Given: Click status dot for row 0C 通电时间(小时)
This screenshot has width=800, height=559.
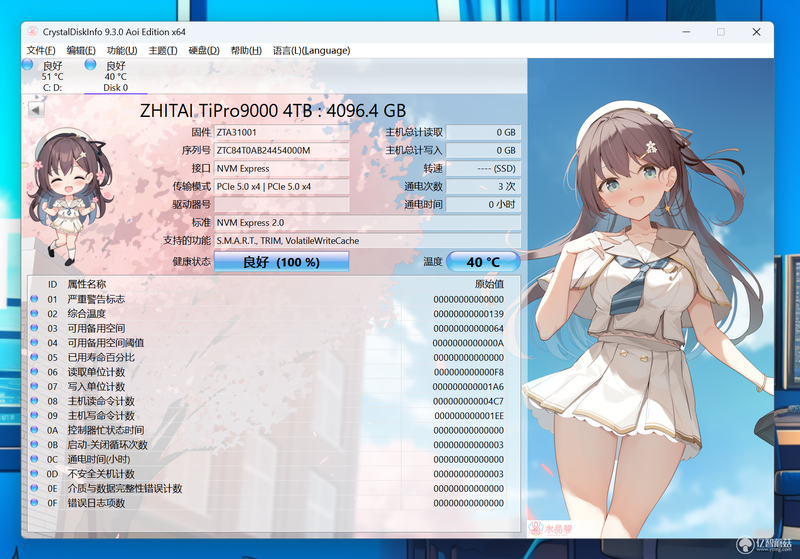Looking at the screenshot, I should 34,459.
